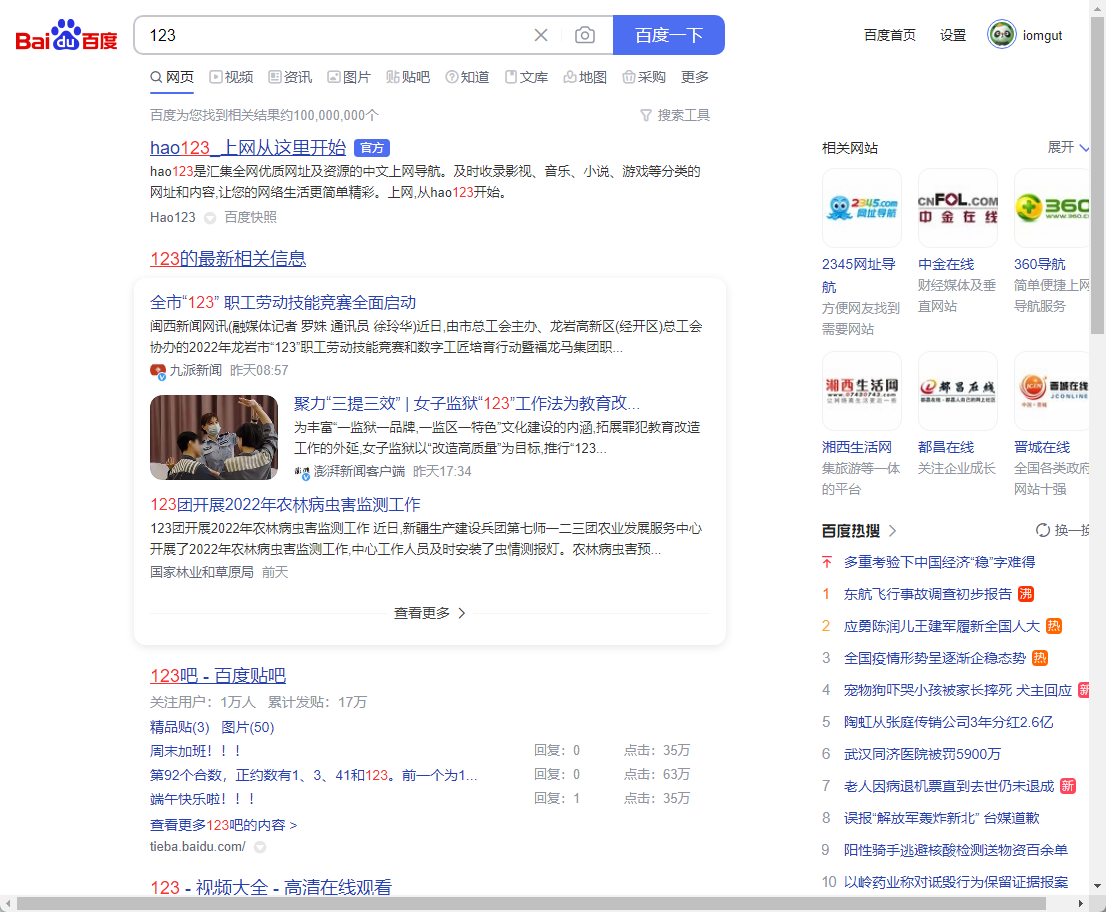Click the vertical scrollbar thumb

point(1098,175)
